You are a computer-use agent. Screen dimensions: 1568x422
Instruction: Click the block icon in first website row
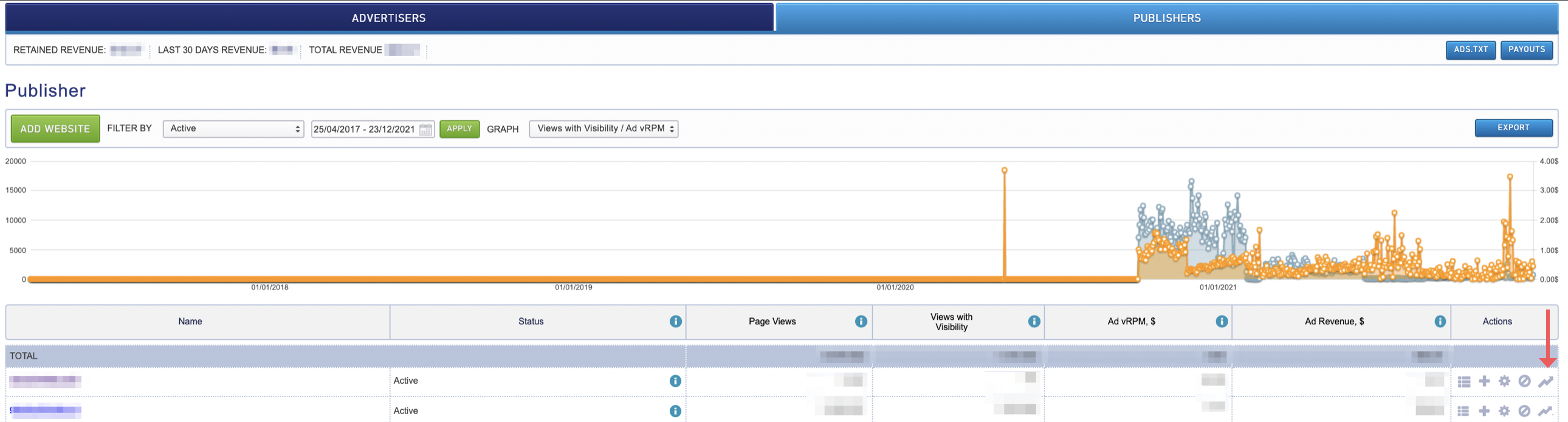(1524, 381)
